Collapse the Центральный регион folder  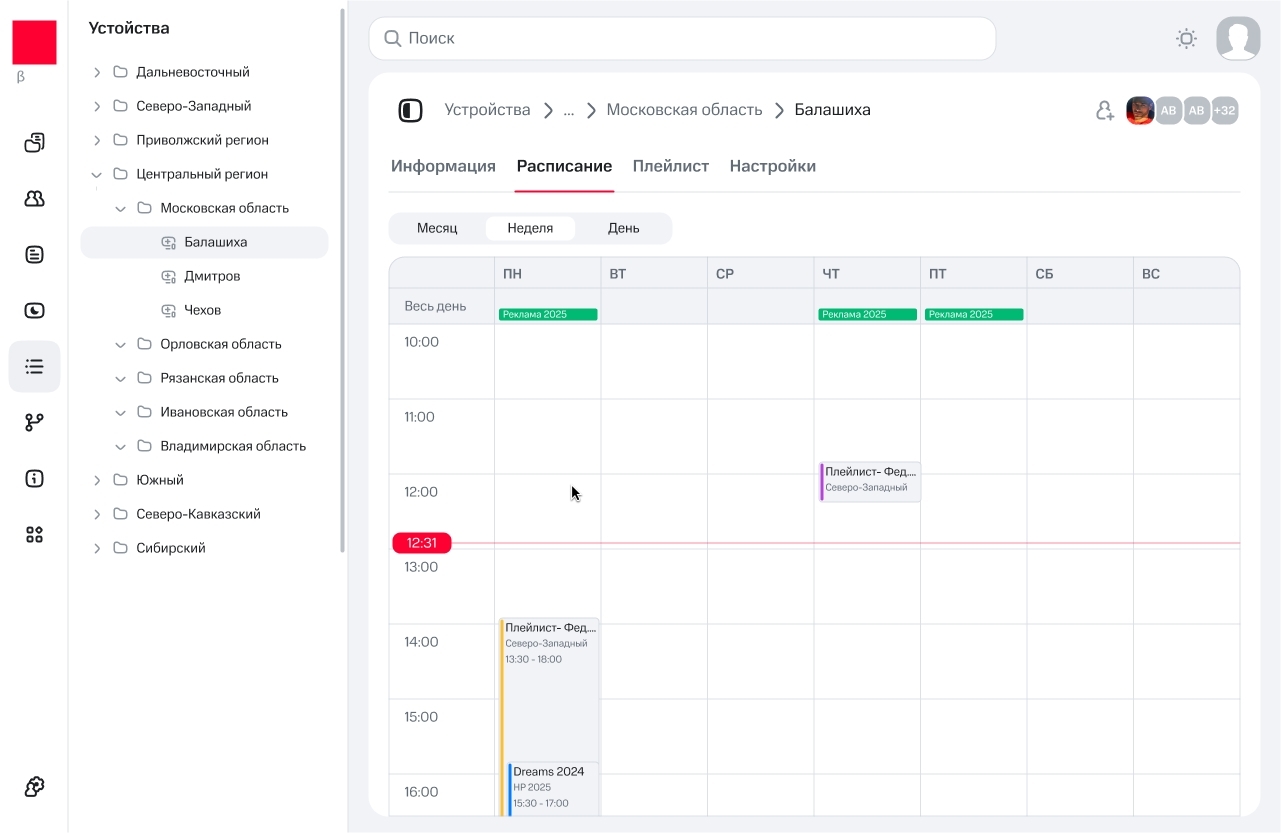[x=97, y=174]
